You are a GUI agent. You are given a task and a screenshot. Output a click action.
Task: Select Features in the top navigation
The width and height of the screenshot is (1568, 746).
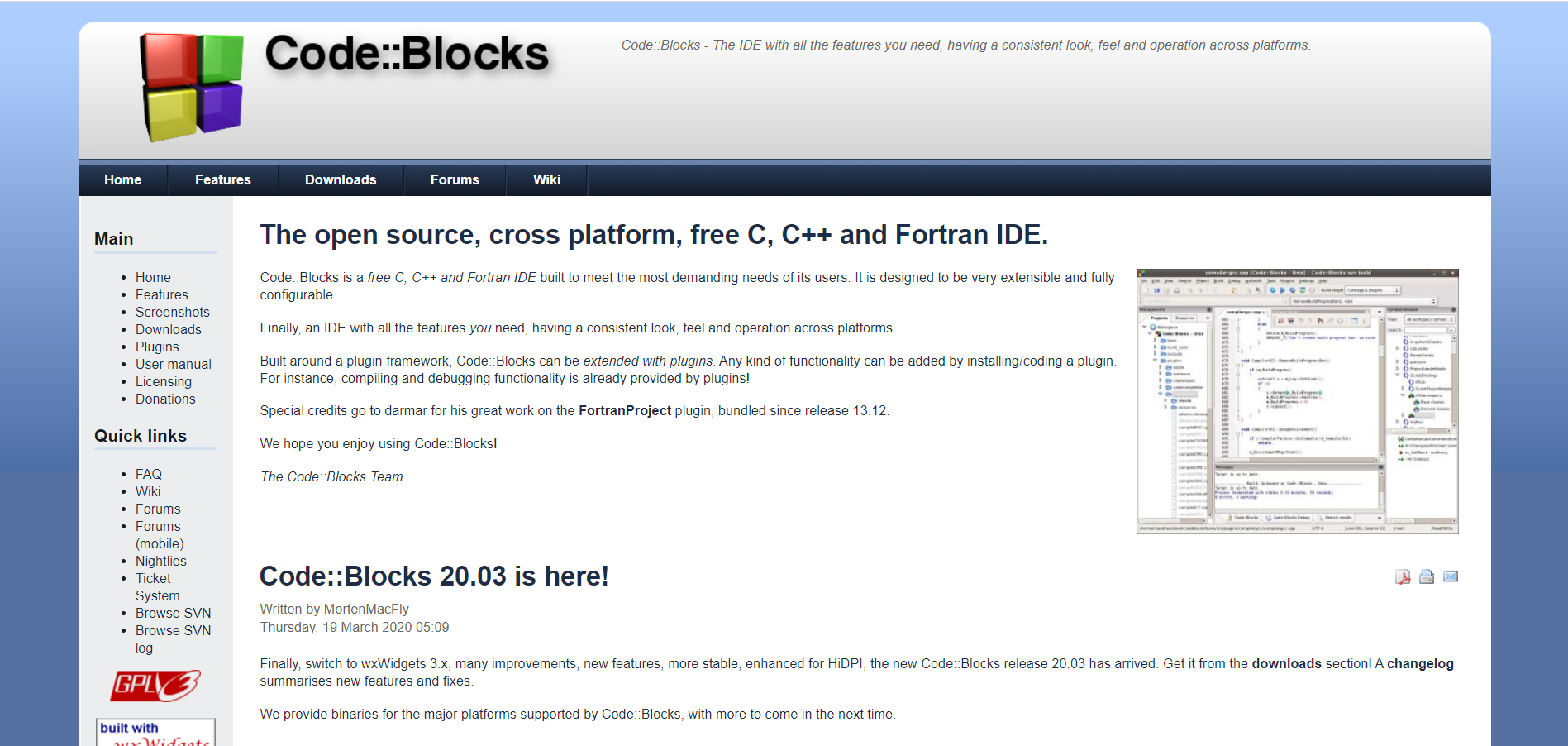pos(222,179)
